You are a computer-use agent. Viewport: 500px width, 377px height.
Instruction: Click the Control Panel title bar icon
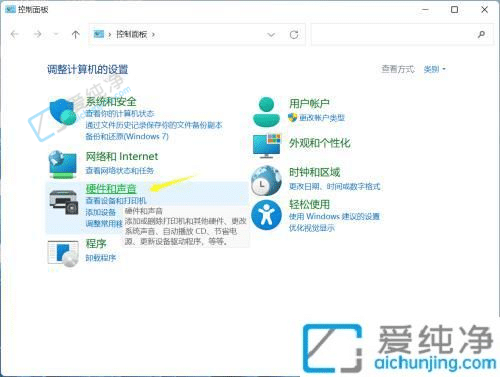(10, 9)
